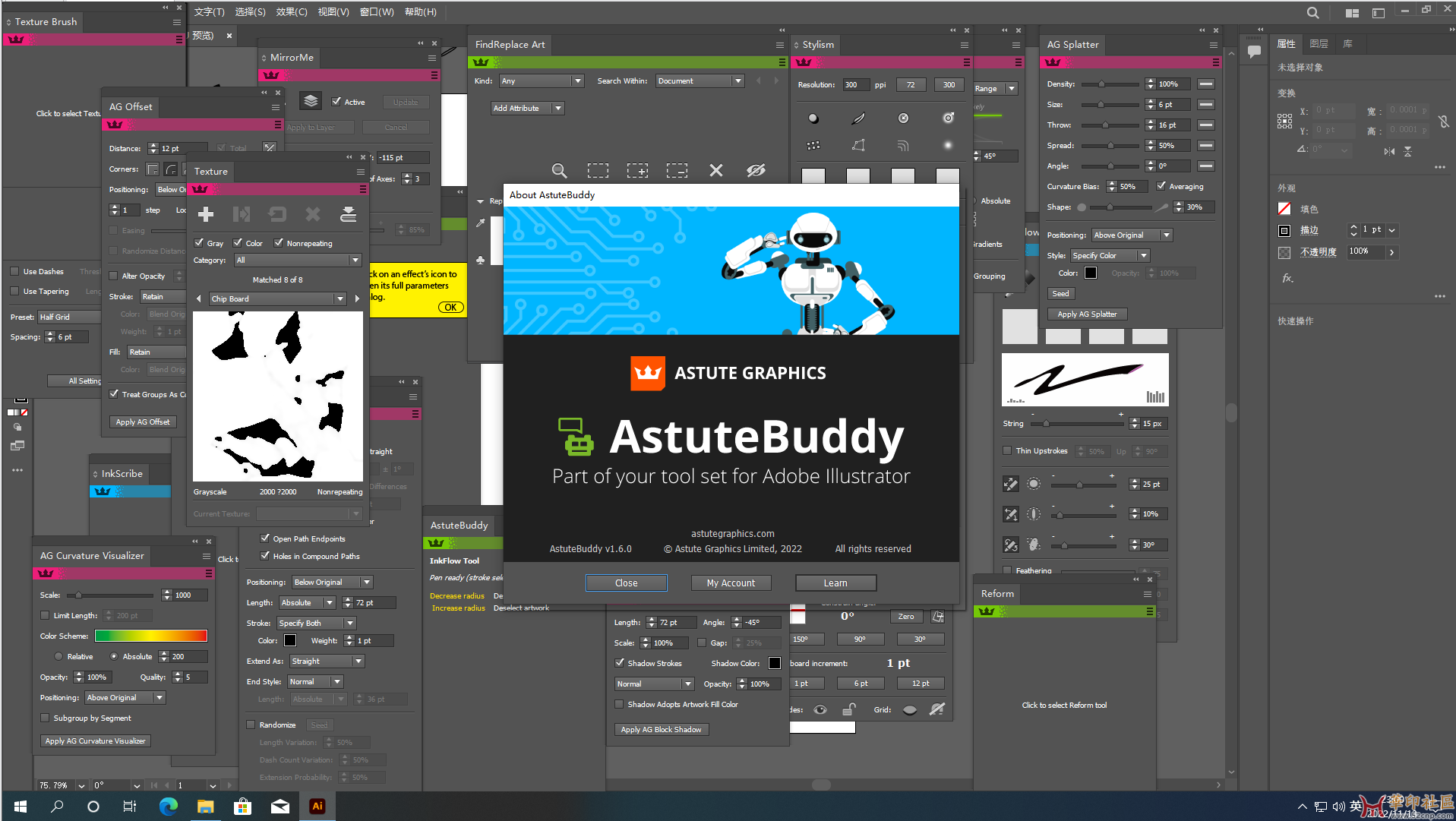Open the Style Specify Color dropdown

tap(1110, 255)
